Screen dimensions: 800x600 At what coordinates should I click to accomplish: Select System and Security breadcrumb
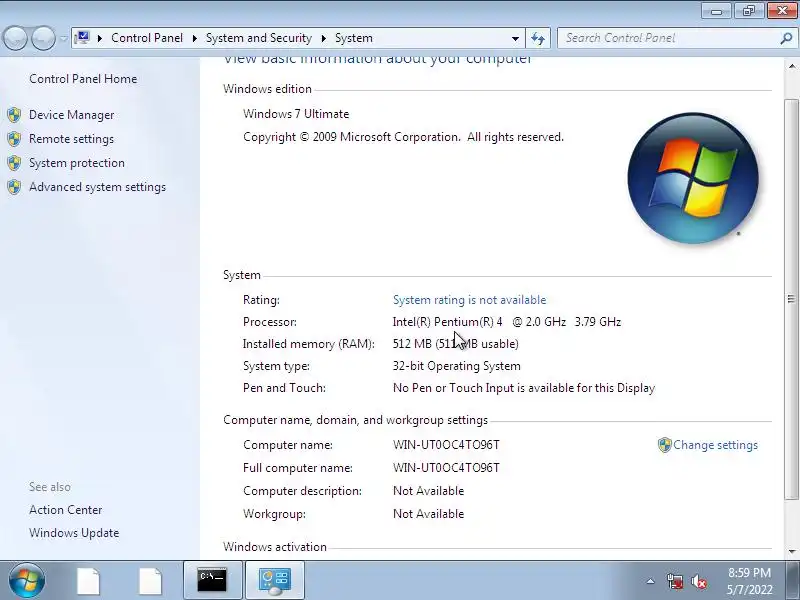tap(259, 38)
